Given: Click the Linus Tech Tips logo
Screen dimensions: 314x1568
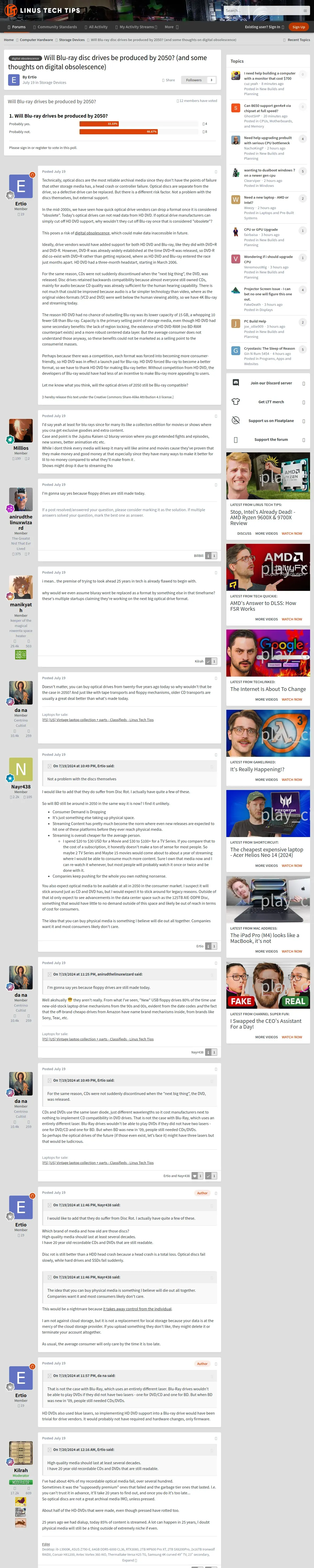Looking at the screenshot, I should click(x=43, y=10).
